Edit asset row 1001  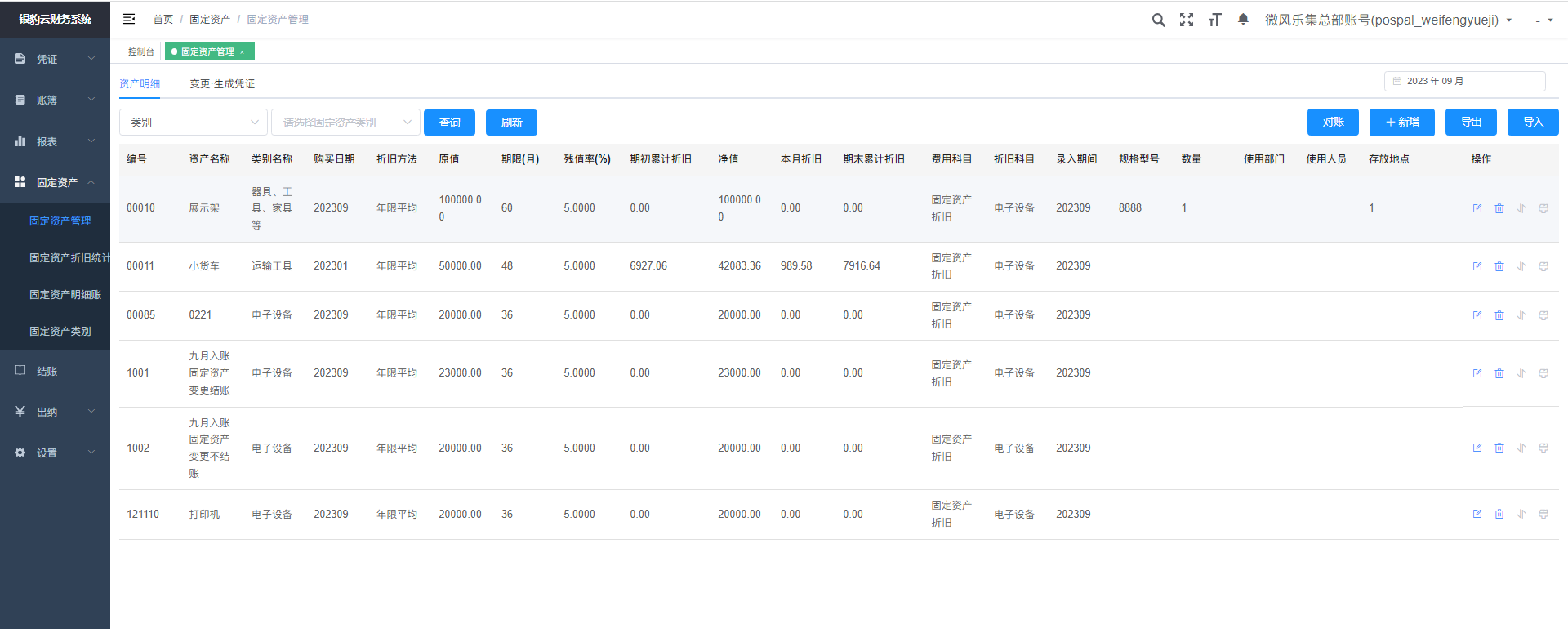(1477, 373)
